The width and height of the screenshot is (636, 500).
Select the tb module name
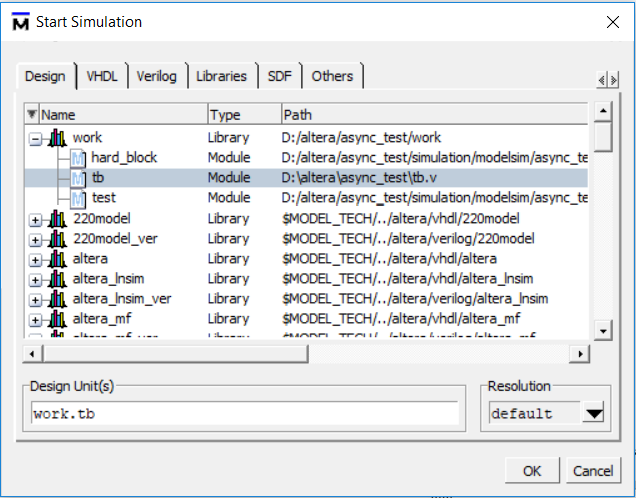(x=98, y=178)
